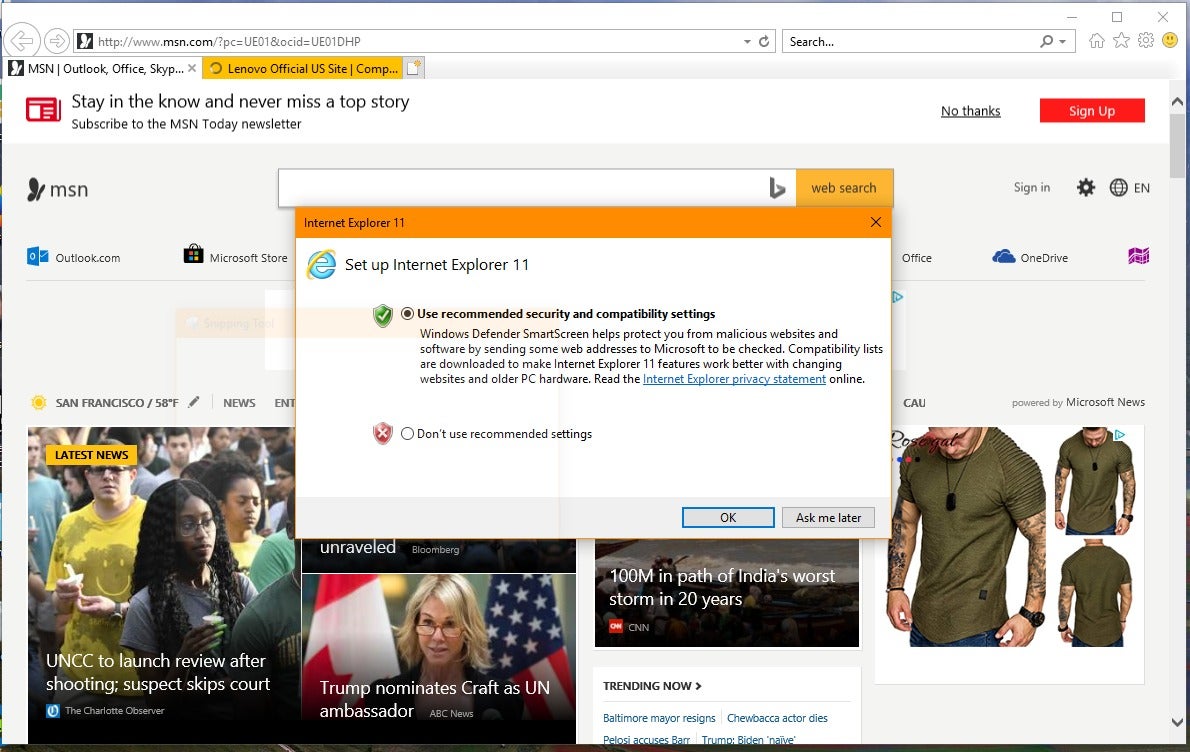Click the Ask me later button

(x=828, y=518)
